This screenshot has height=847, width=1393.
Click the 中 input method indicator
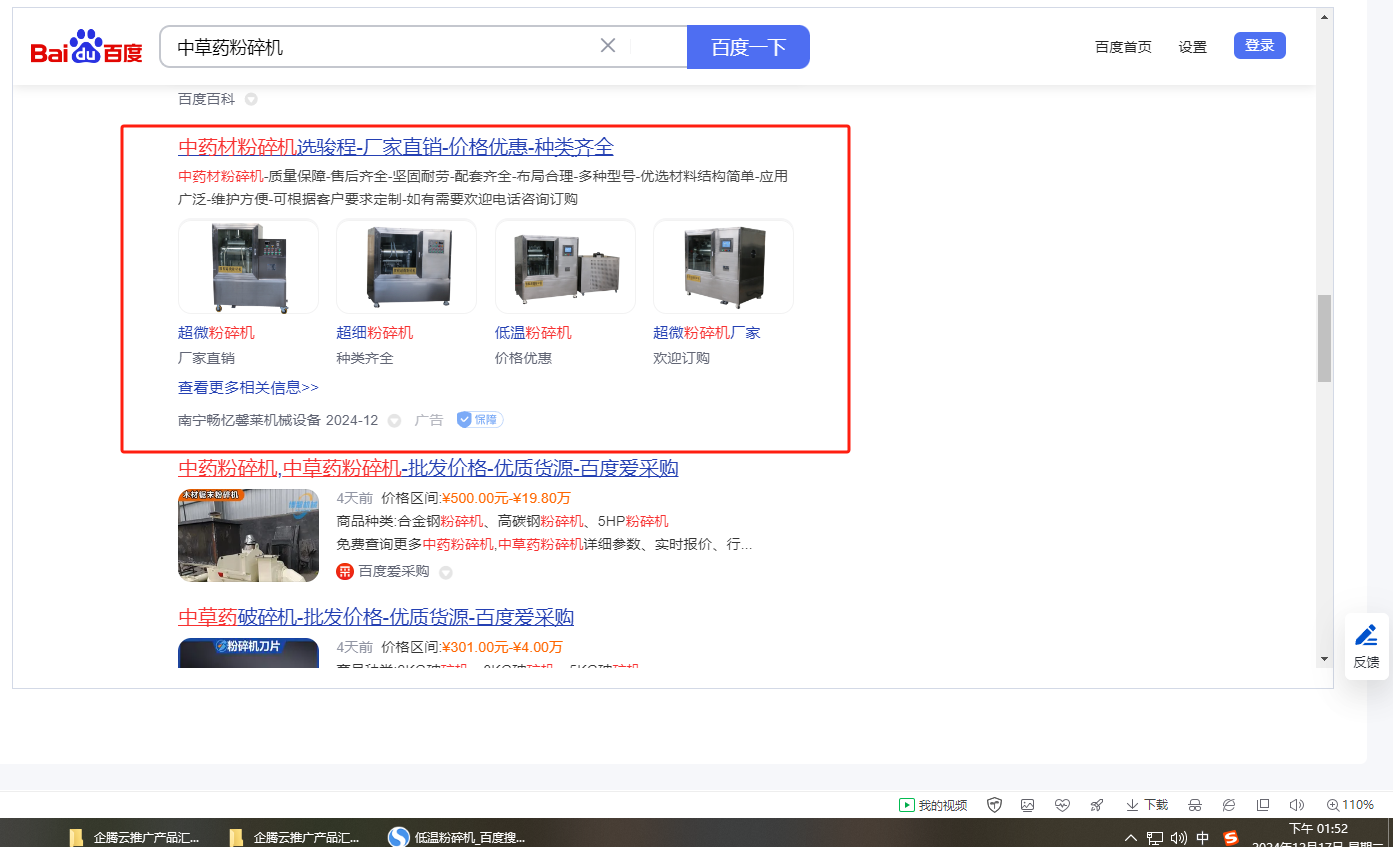point(1203,838)
